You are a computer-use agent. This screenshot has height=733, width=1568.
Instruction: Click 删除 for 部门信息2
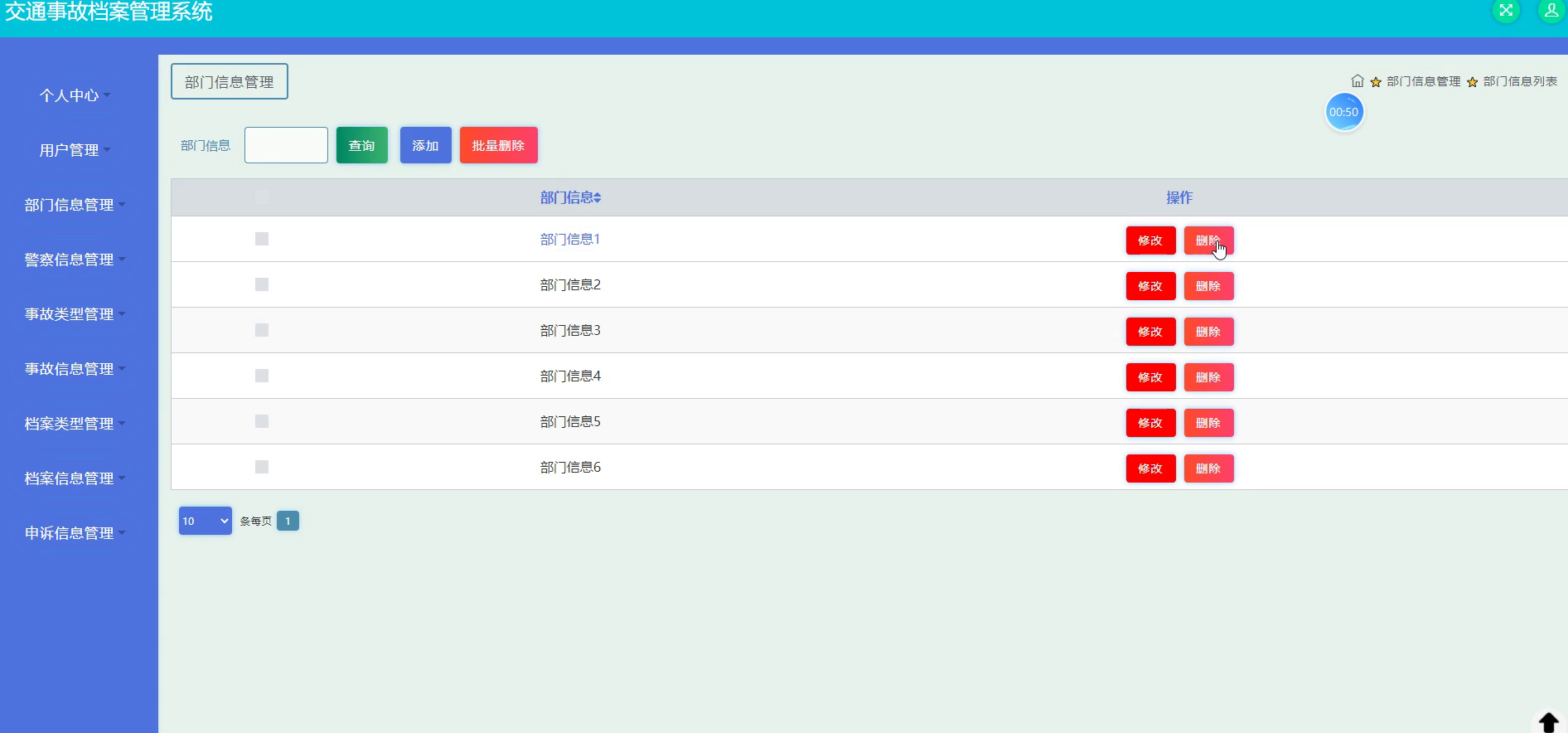[1208, 286]
